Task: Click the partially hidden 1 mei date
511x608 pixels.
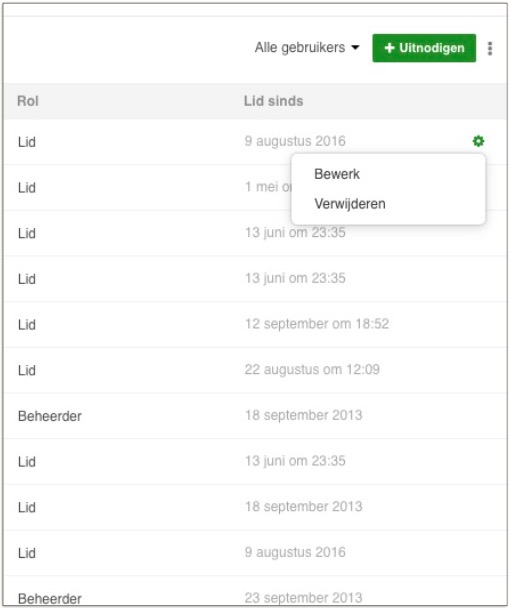Action: (x=268, y=187)
